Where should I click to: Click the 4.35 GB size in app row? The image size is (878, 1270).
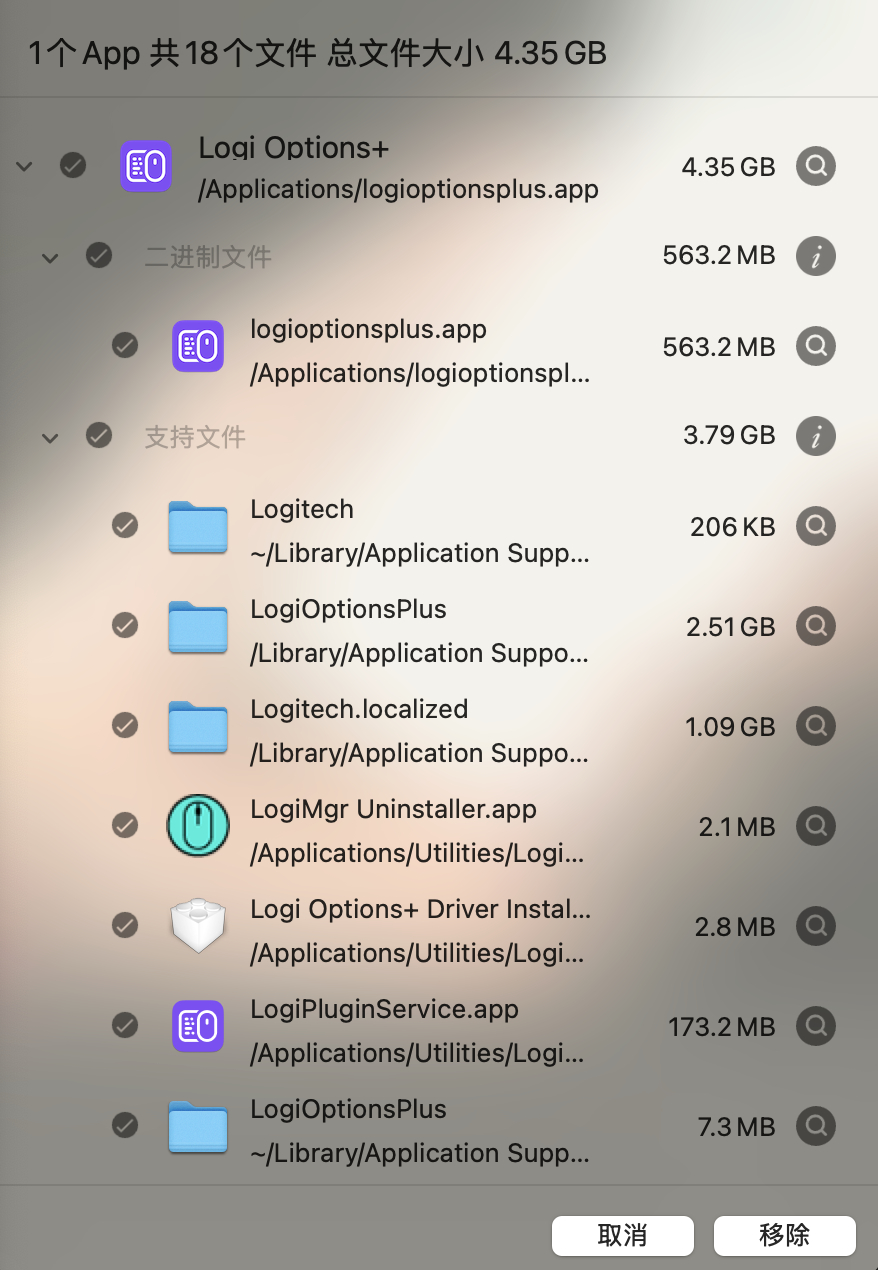click(728, 167)
